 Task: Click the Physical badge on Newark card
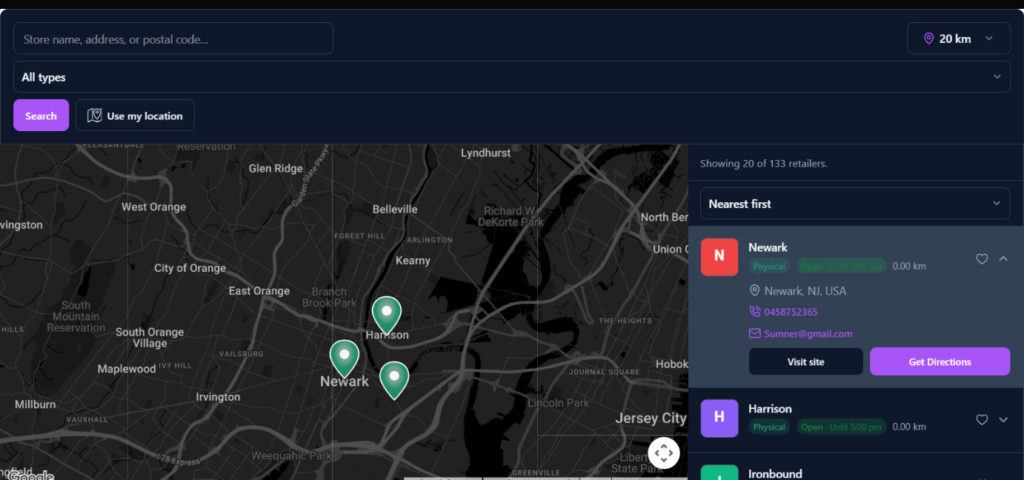769,266
